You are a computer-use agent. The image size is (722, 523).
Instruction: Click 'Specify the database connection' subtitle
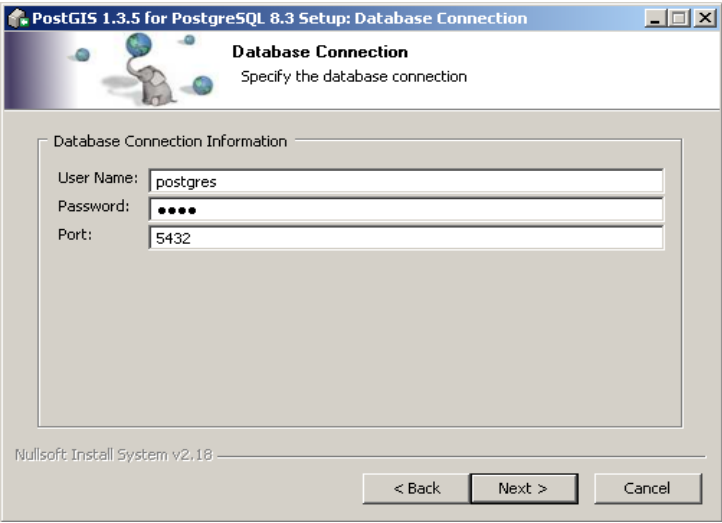click(x=354, y=76)
